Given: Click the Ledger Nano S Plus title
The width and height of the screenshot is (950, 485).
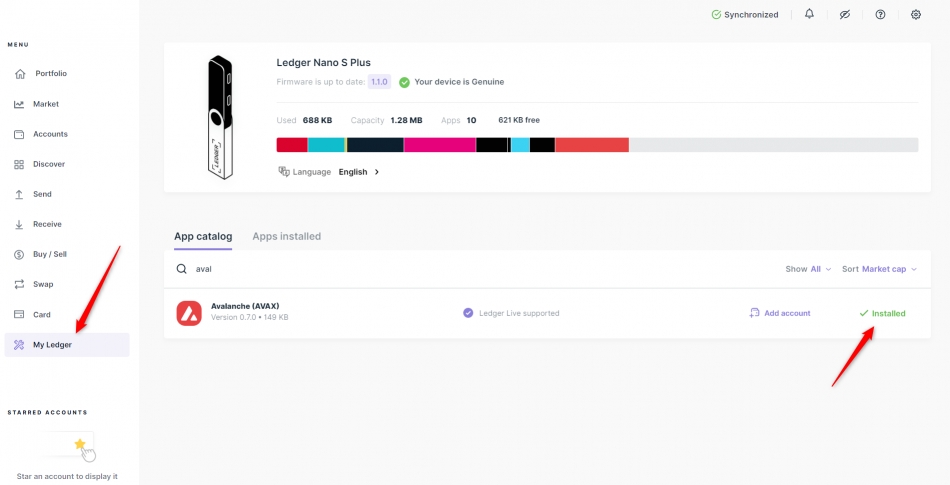Looking at the screenshot, I should tap(324, 62).
